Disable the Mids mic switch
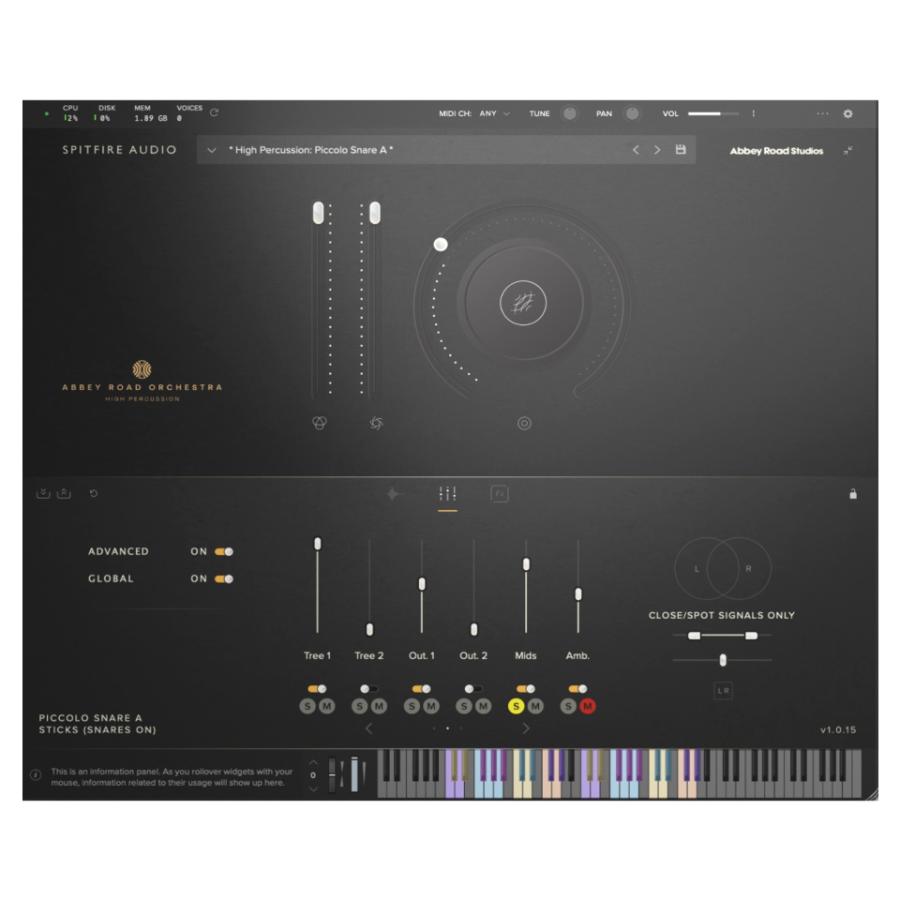The height and width of the screenshot is (900, 900). point(525,689)
